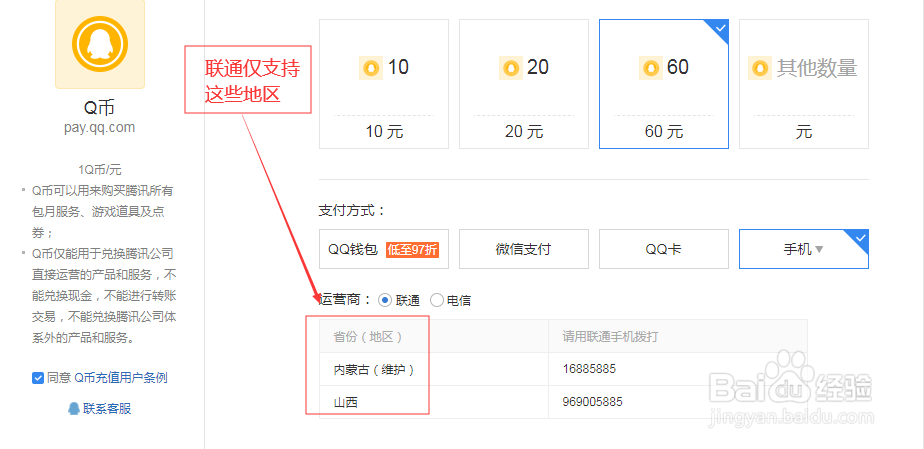
Task: Click the 请用联通手机拨打 column header
Action: pyautogui.click(x=678, y=336)
